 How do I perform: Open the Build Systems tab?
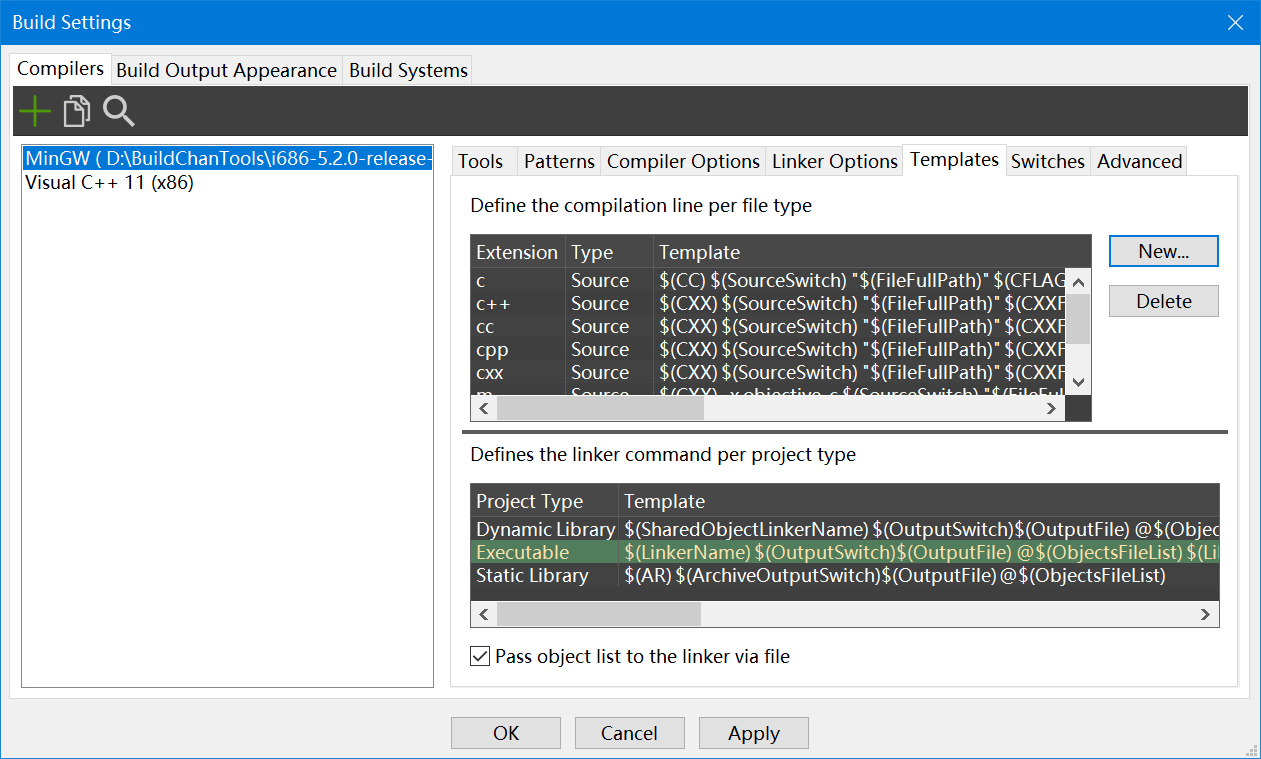[408, 71]
